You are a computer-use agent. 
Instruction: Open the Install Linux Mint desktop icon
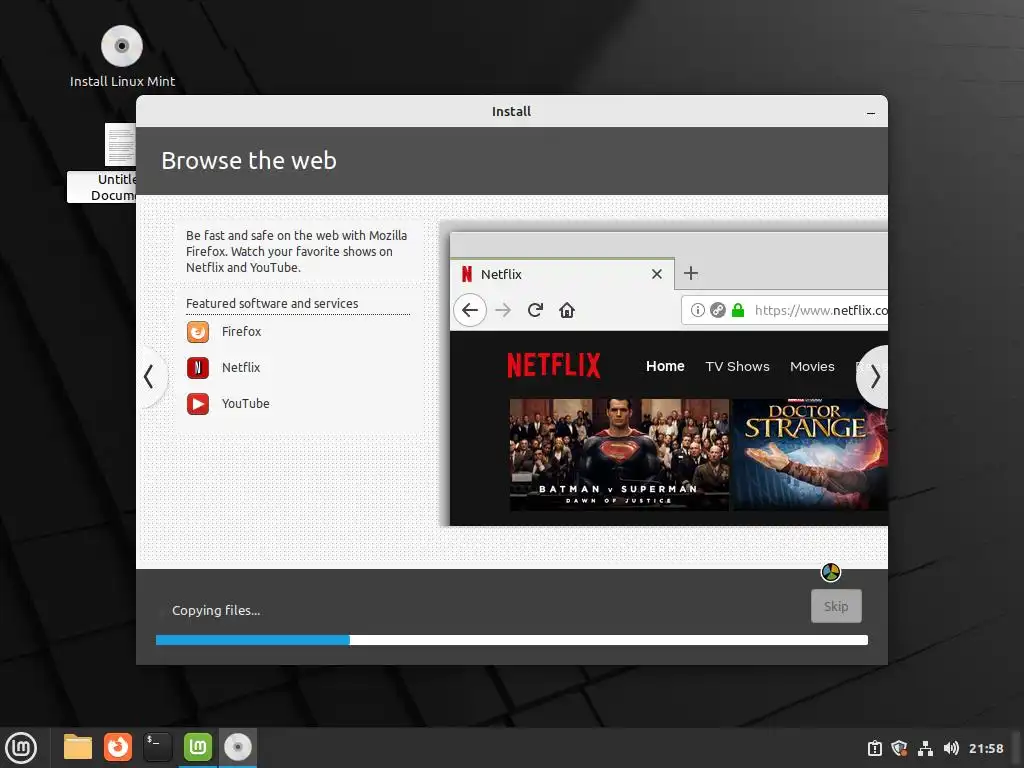click(x=122, y=56)
